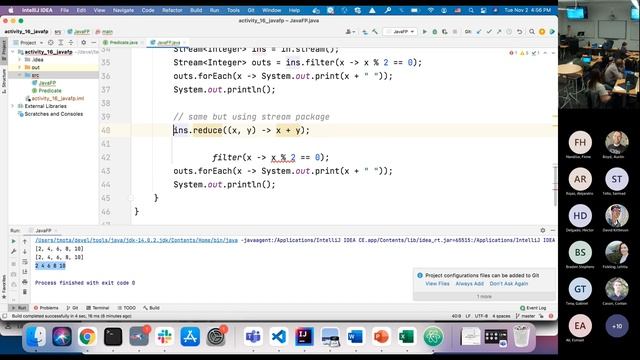The width and height of the screenshot is (640, 360).
Task: Click Down the Stack Trace arrow
Action: click(x=24, y=251)
